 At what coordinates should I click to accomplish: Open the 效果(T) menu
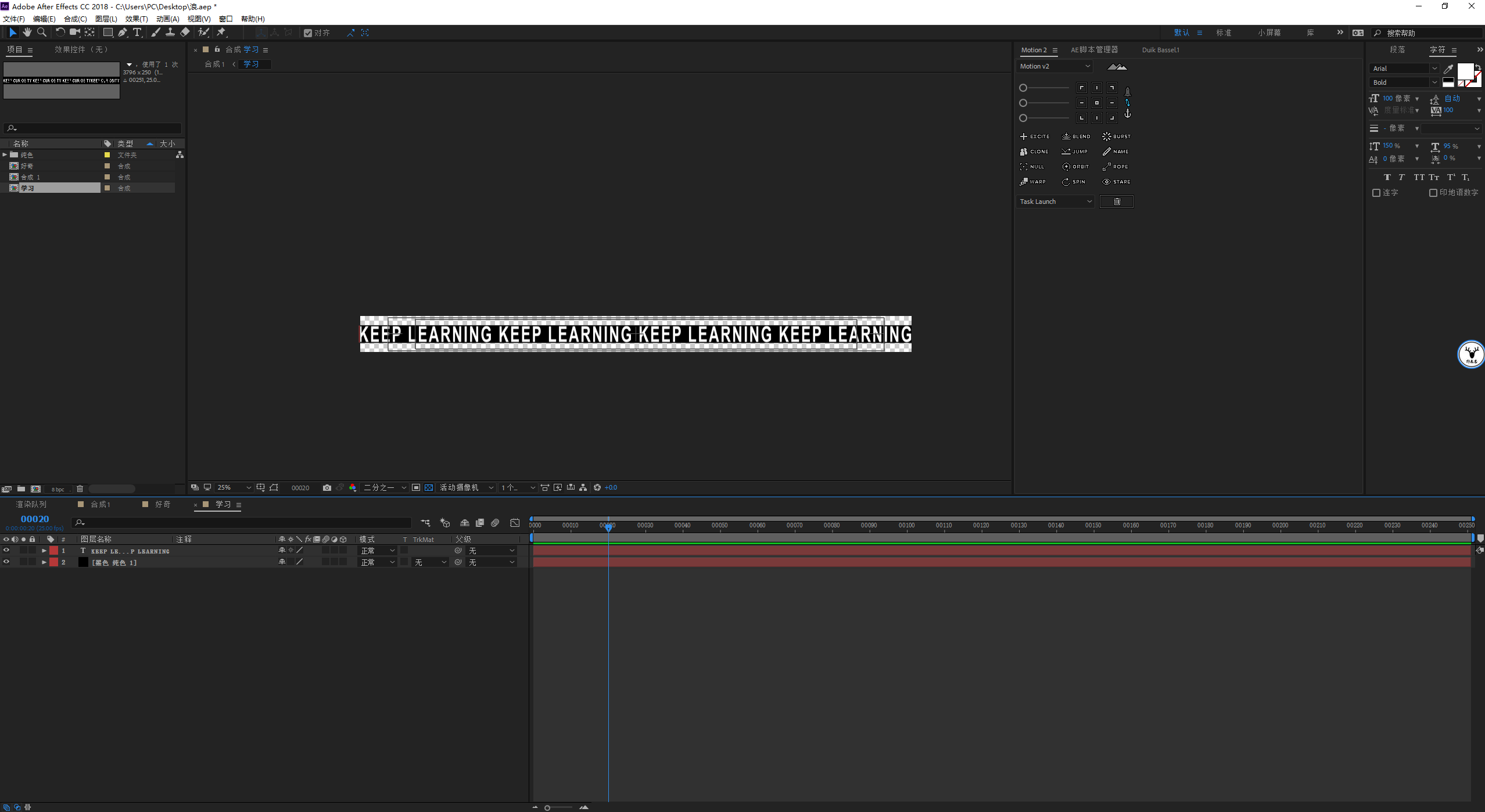pos(137,19)
